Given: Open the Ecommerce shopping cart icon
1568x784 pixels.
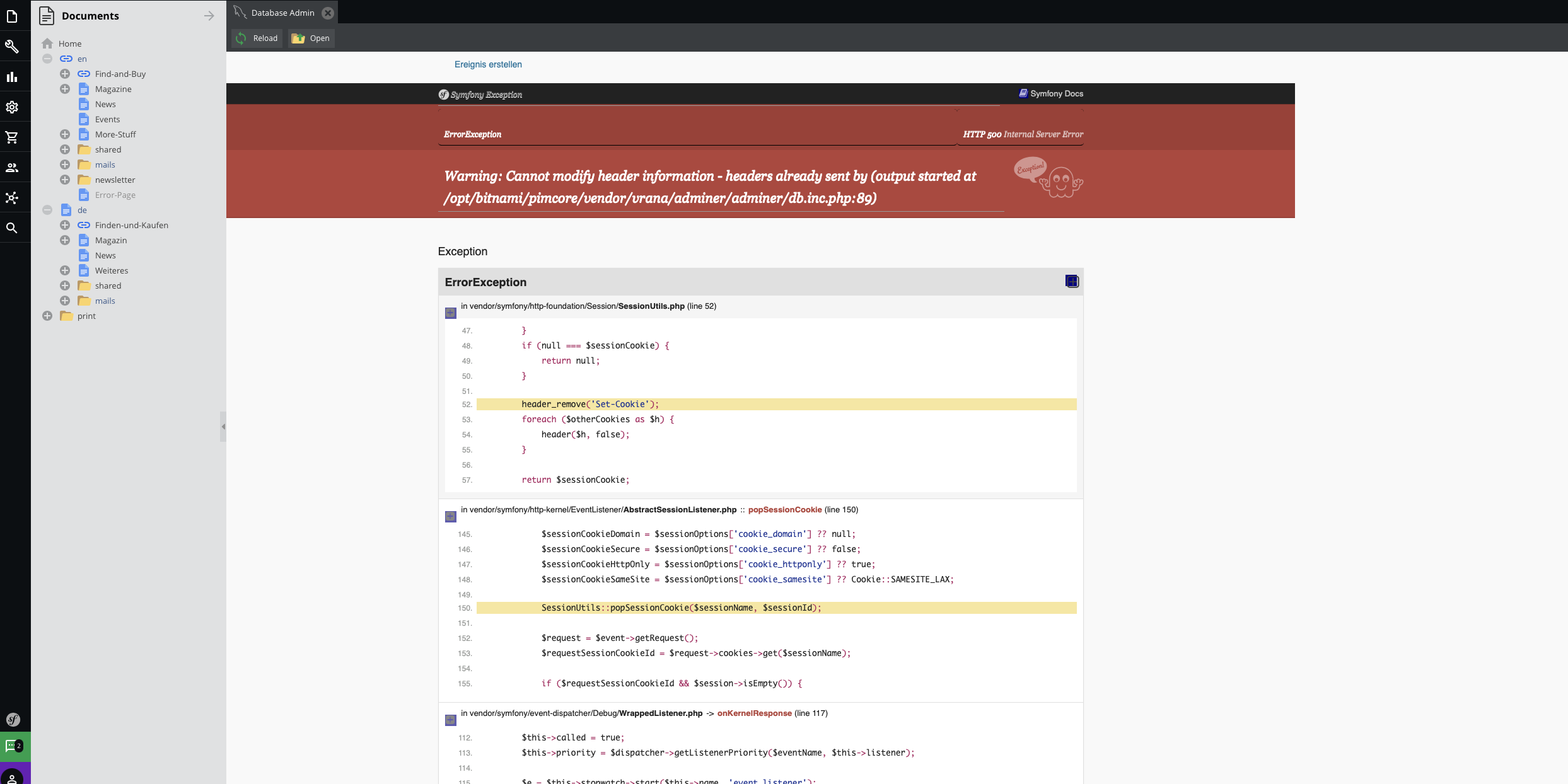Looking at the screenshot, I should coord(12,137).
